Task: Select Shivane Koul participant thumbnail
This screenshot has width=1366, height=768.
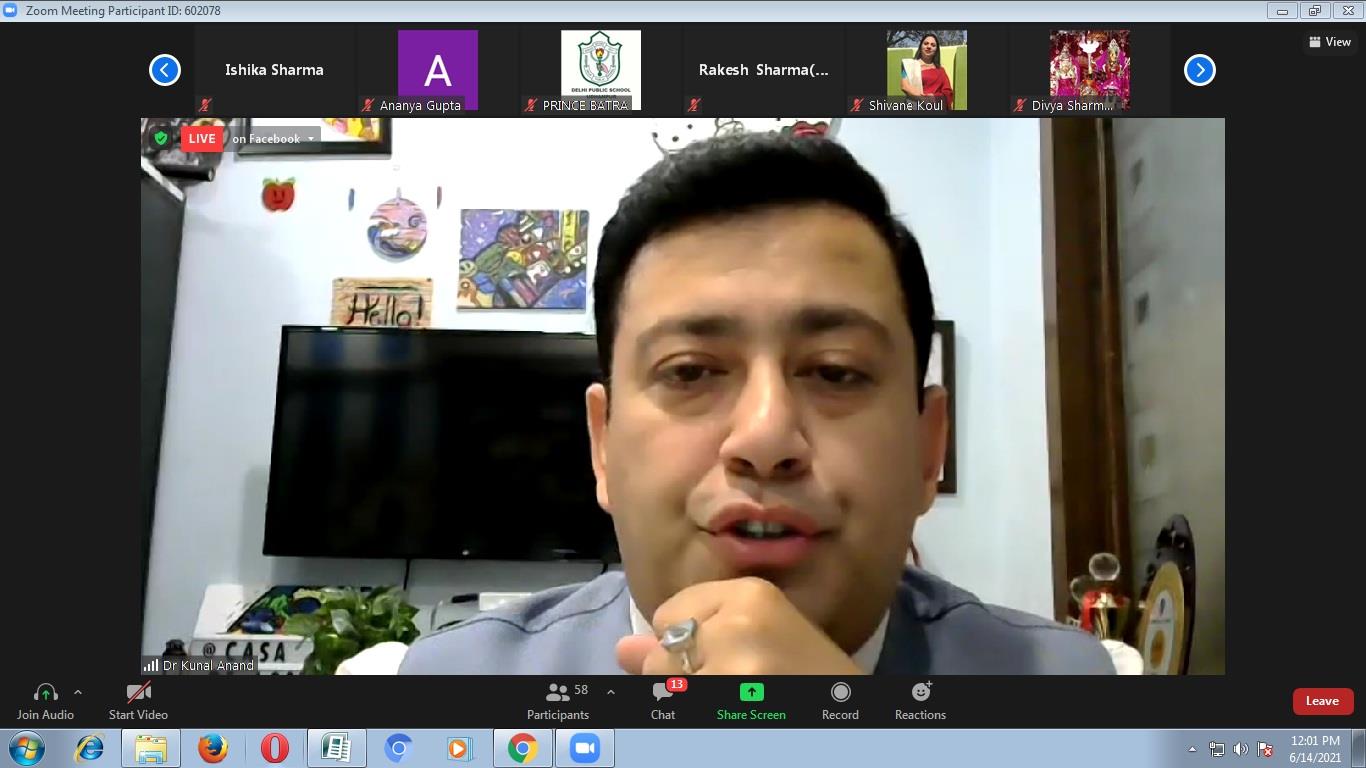Action: 926,70
